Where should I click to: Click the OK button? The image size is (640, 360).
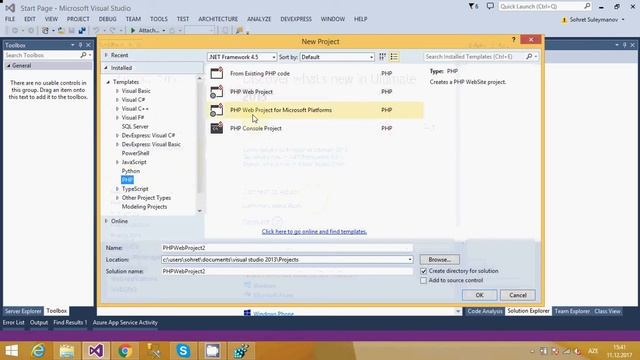(x=480, y=295)
